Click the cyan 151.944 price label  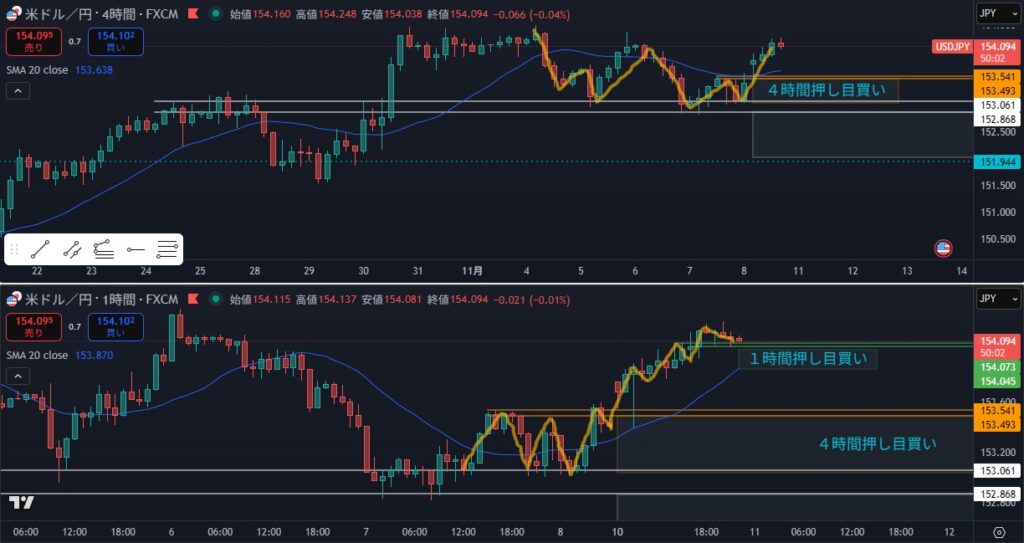(x=998, y=162)
